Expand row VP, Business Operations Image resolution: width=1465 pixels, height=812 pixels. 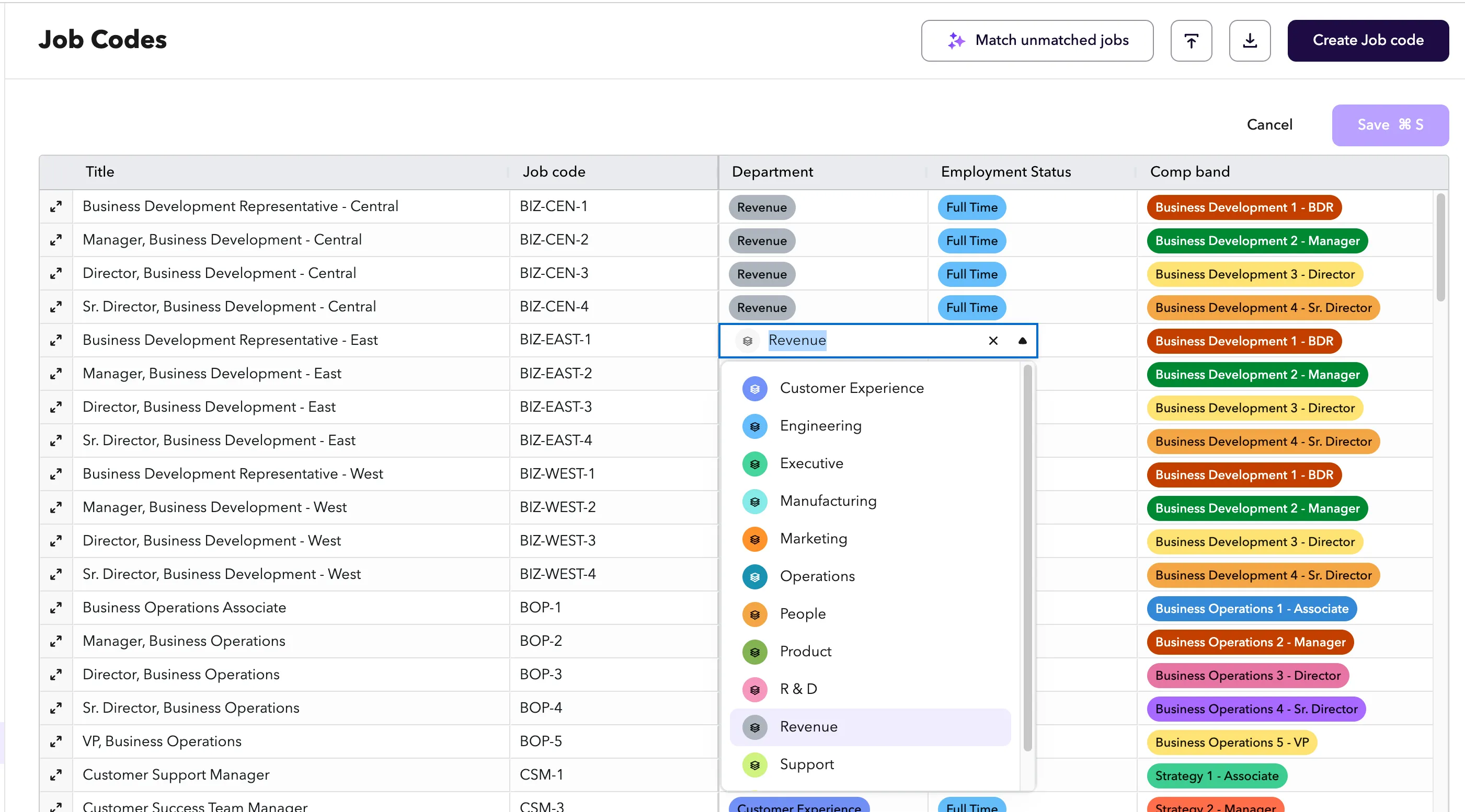(56, 741)
